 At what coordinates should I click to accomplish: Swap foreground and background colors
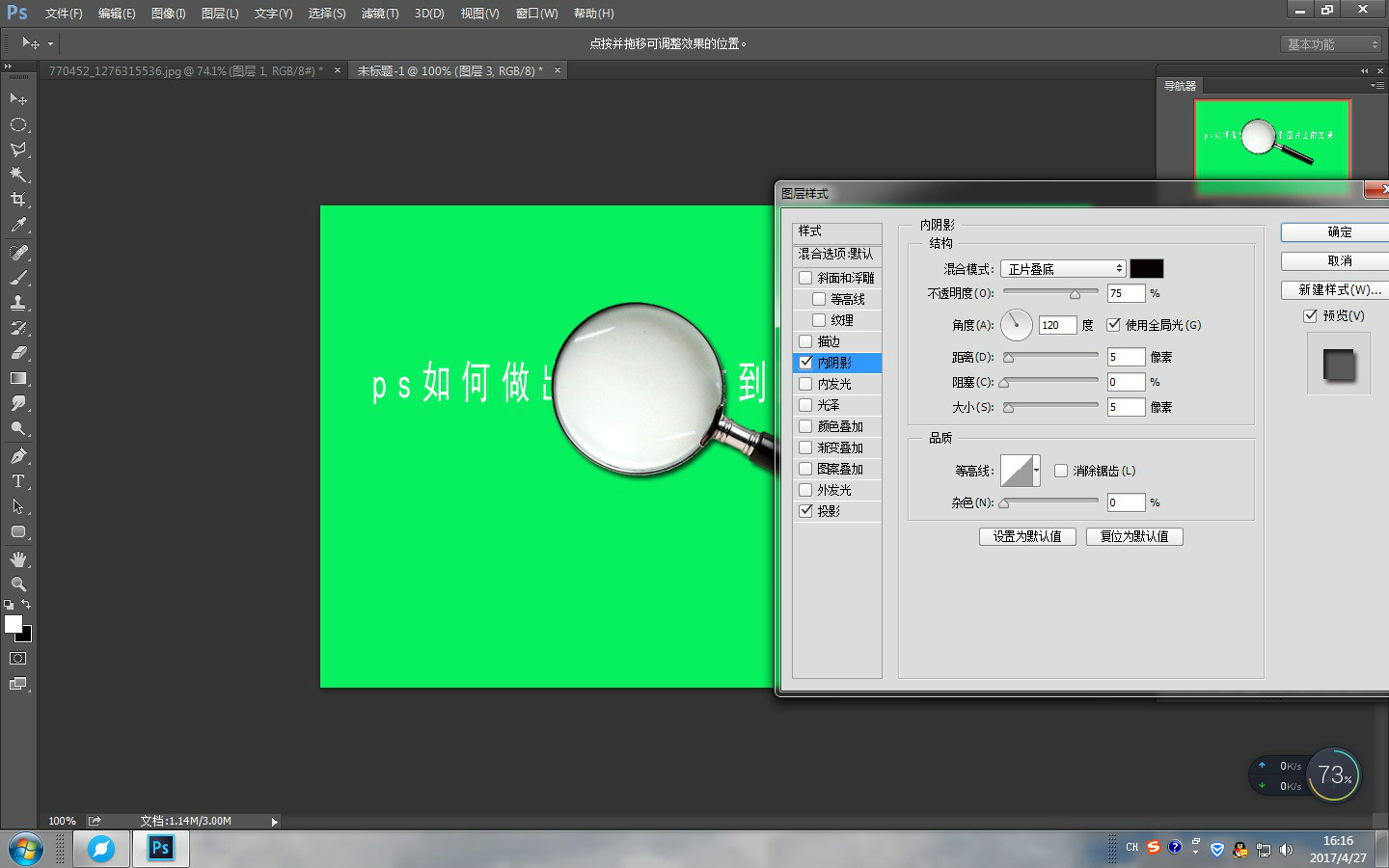[x=26, y=605]
